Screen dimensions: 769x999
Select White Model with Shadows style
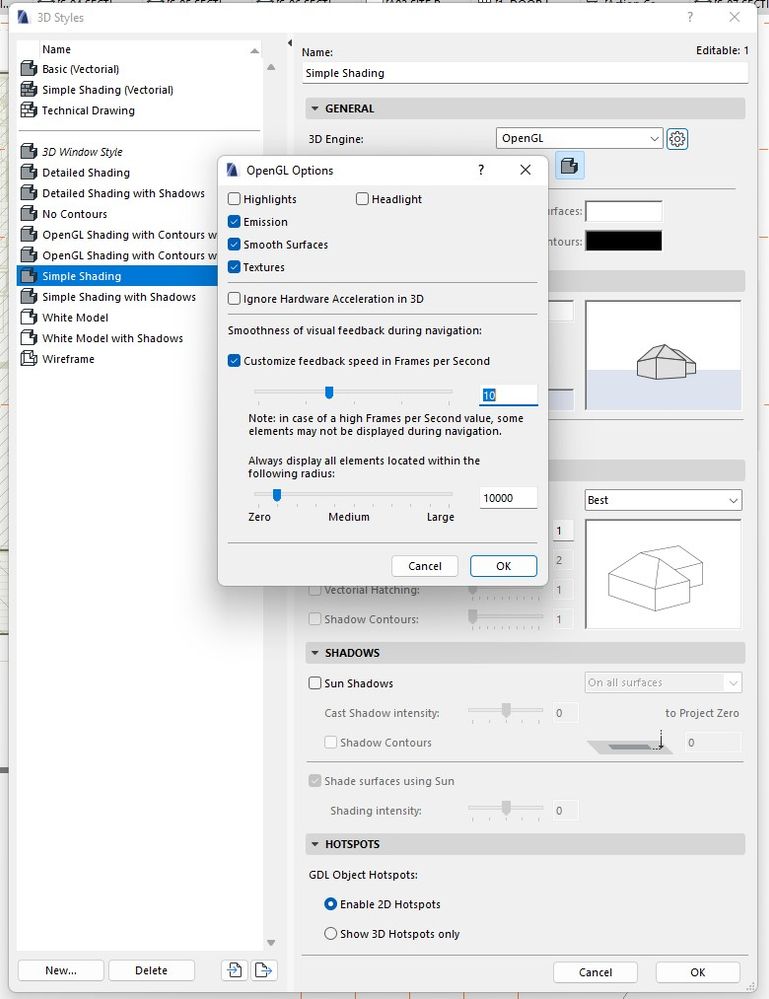pos(112,338)
